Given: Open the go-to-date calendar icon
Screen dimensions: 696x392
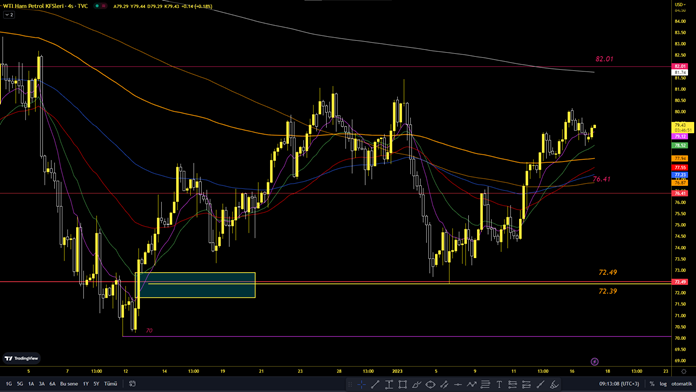Looking at the screenshot, I should 132,384.
